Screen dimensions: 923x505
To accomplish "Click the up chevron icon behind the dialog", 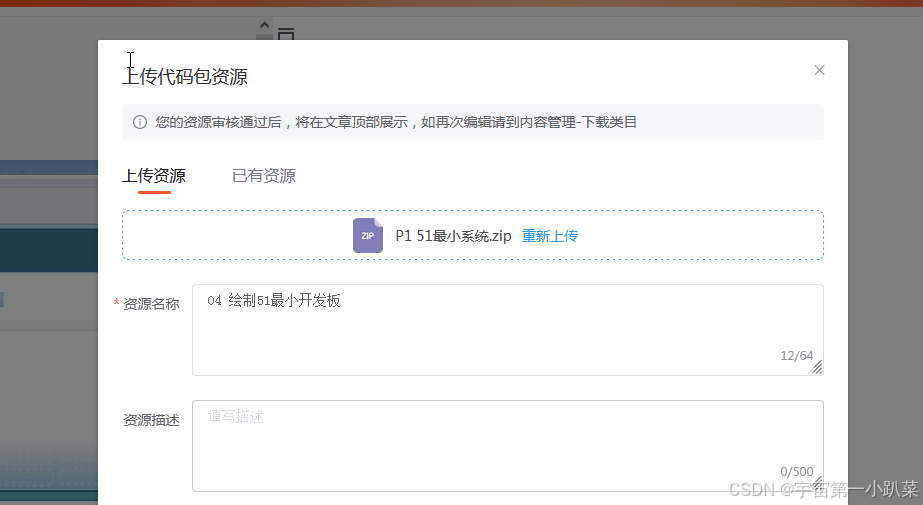I will [x=264, y=25].
